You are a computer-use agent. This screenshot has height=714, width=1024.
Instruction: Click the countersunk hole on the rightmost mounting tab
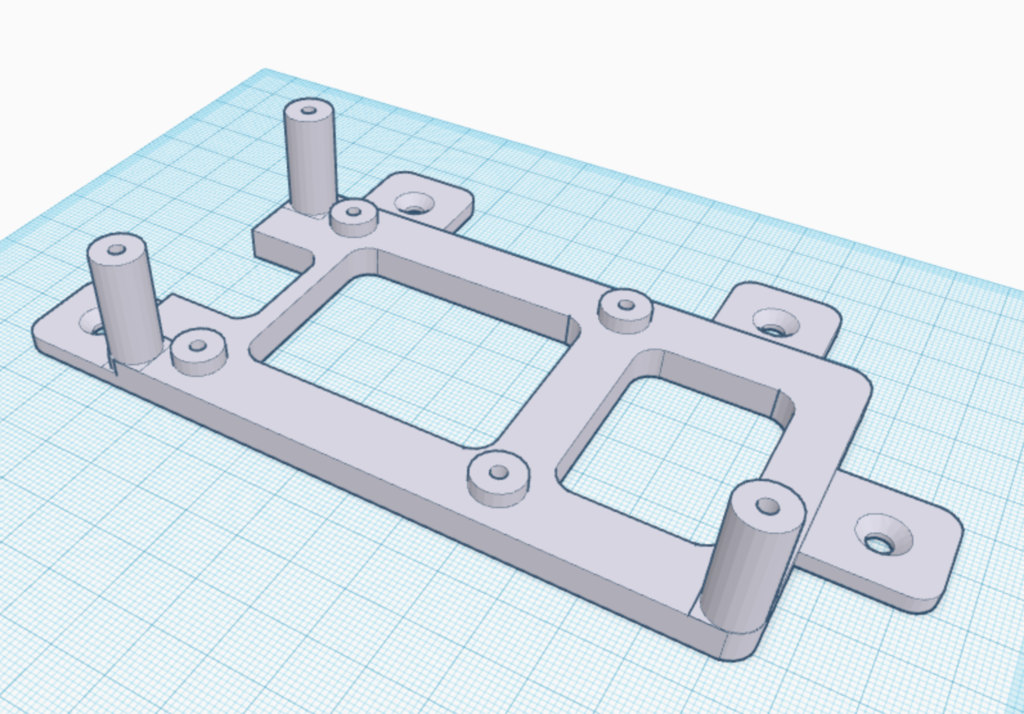coord(884,534)
